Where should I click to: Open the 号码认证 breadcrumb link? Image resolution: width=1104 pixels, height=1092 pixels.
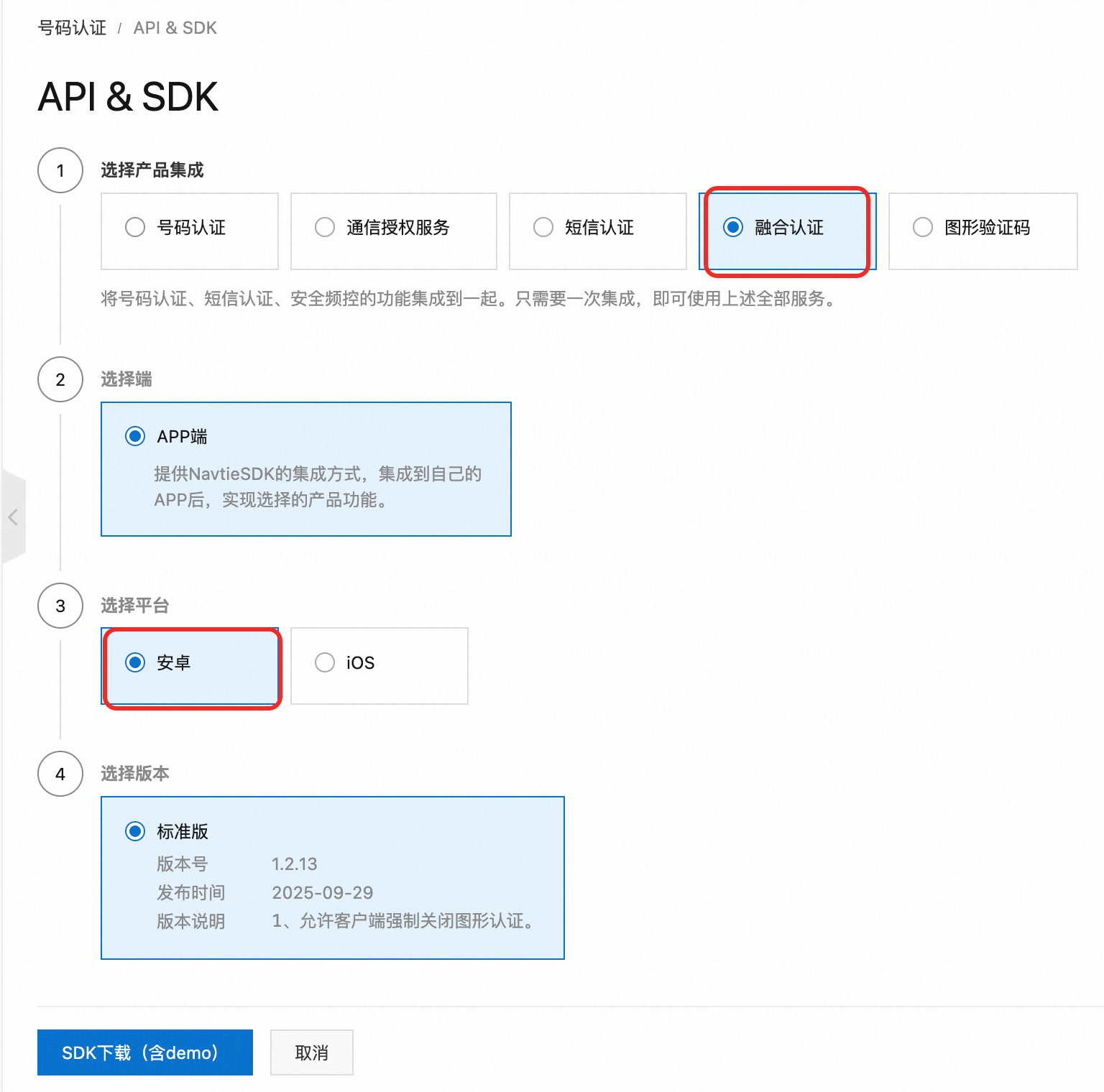click(72, 28)
